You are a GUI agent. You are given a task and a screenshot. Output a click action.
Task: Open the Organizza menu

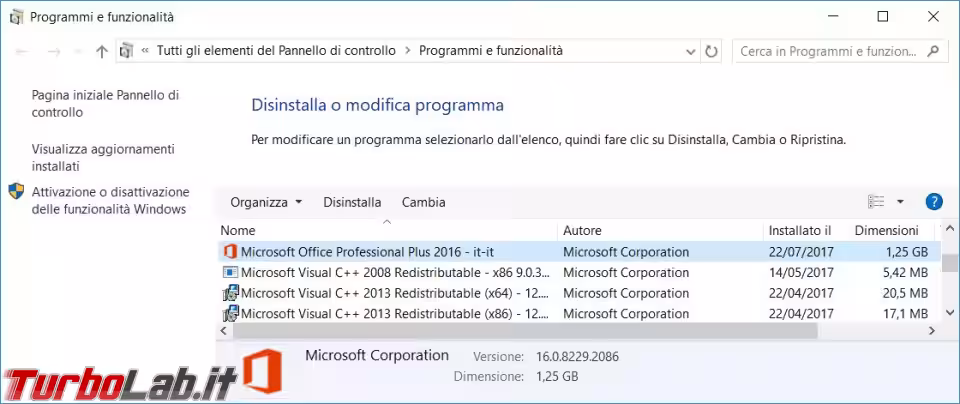pos(266,202)
